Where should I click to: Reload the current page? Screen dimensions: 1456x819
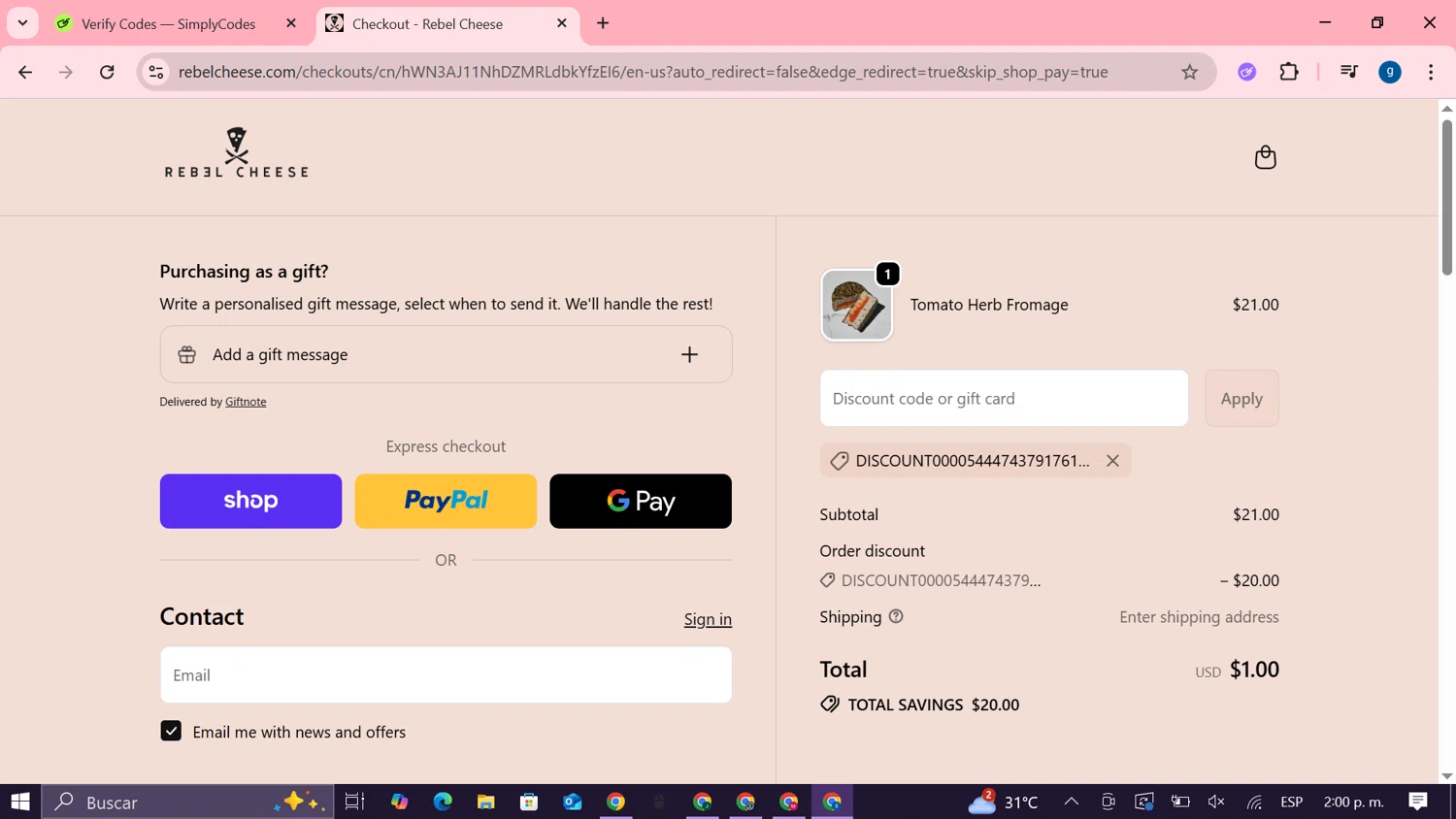coord(107,72)
